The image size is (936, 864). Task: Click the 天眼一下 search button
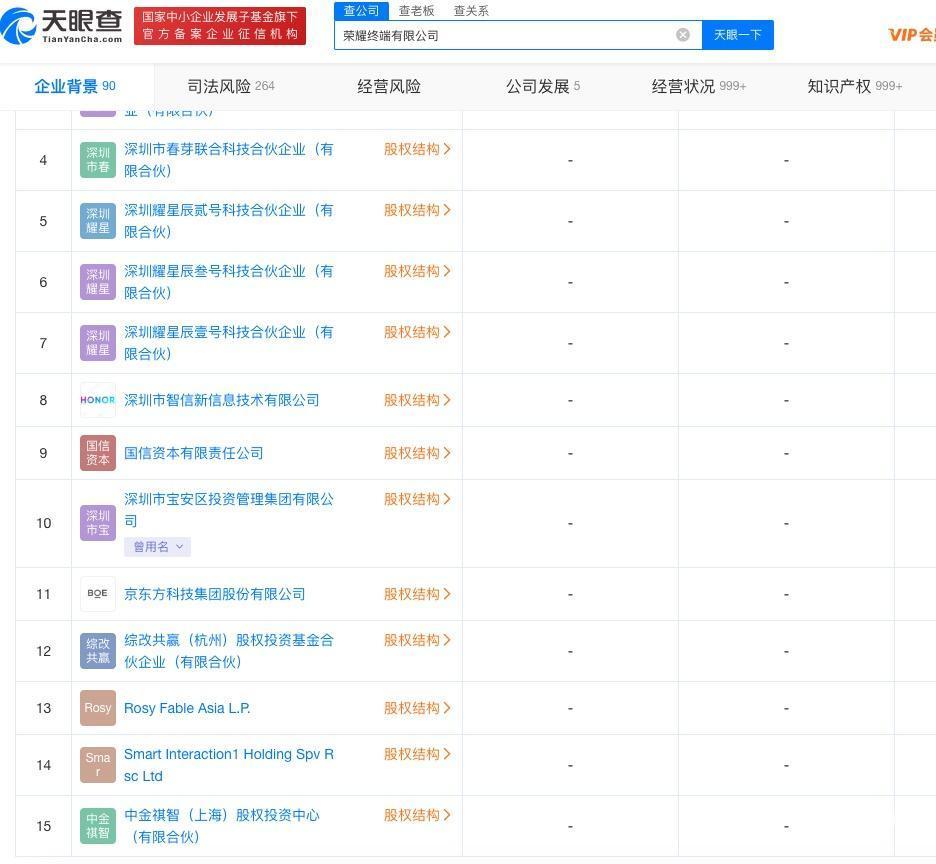pyautogui.click(x=737, y=35)
